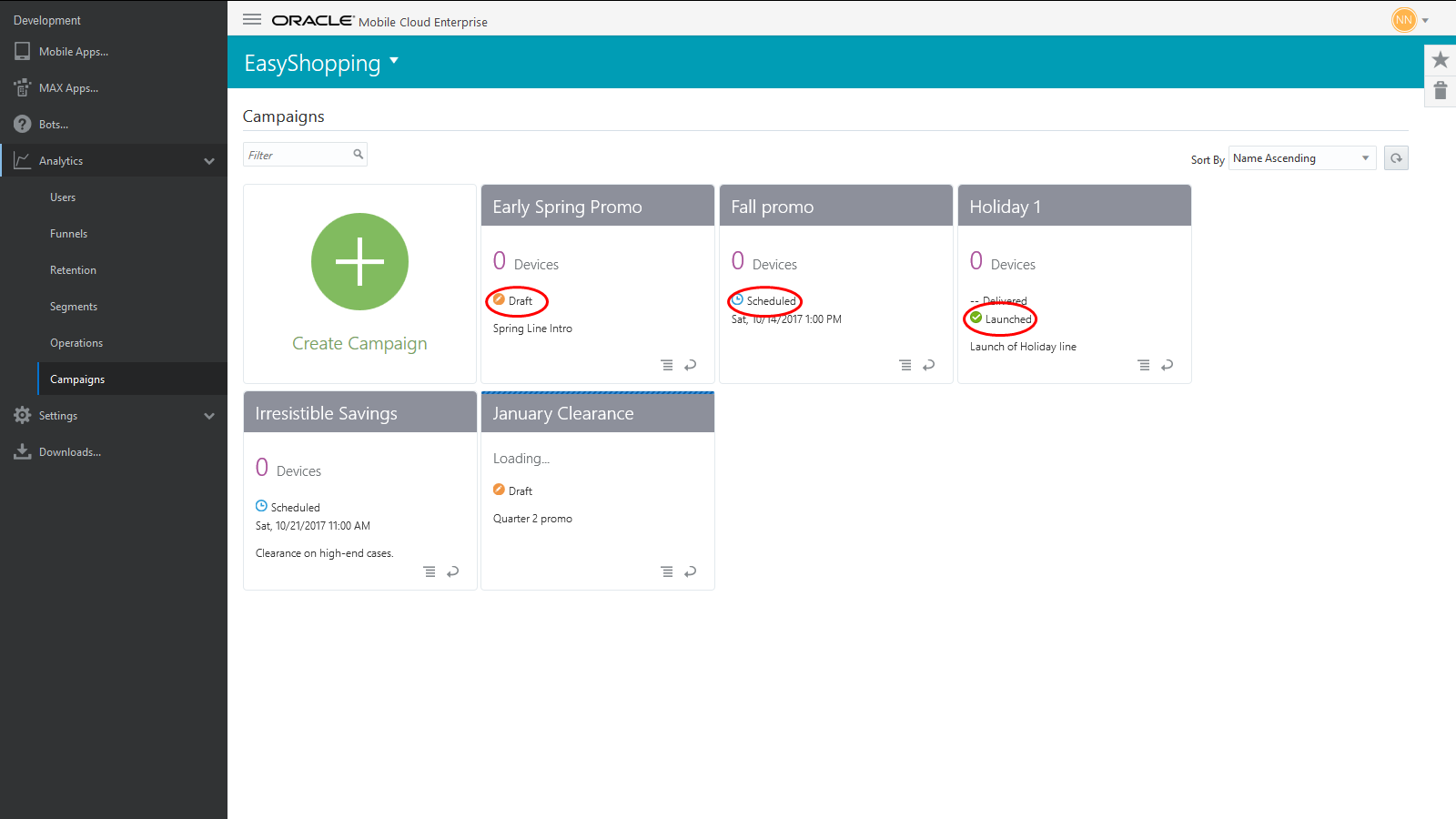
Task: Click the Create Campaign label
Action: [x=359, y=343]
